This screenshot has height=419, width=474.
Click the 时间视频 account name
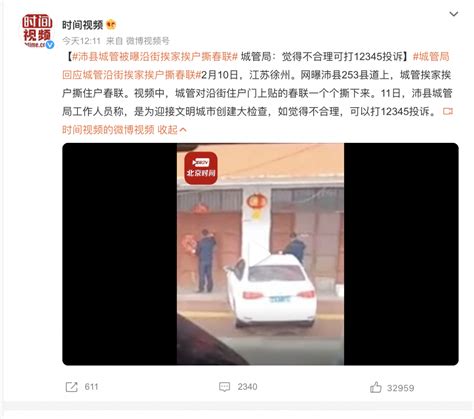[x=83, y=25]
